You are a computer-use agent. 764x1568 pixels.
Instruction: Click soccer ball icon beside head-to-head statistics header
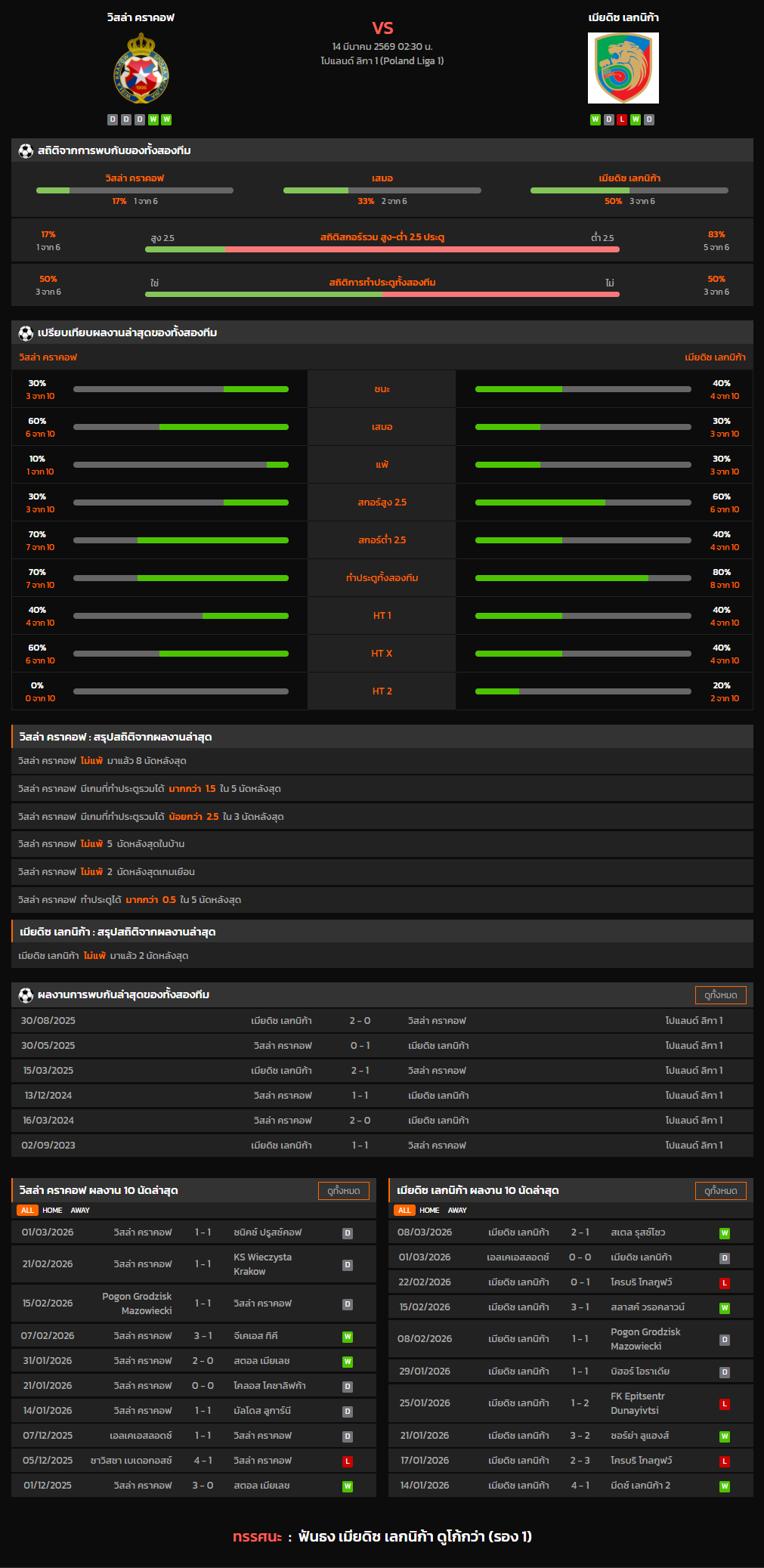(26, 150)
